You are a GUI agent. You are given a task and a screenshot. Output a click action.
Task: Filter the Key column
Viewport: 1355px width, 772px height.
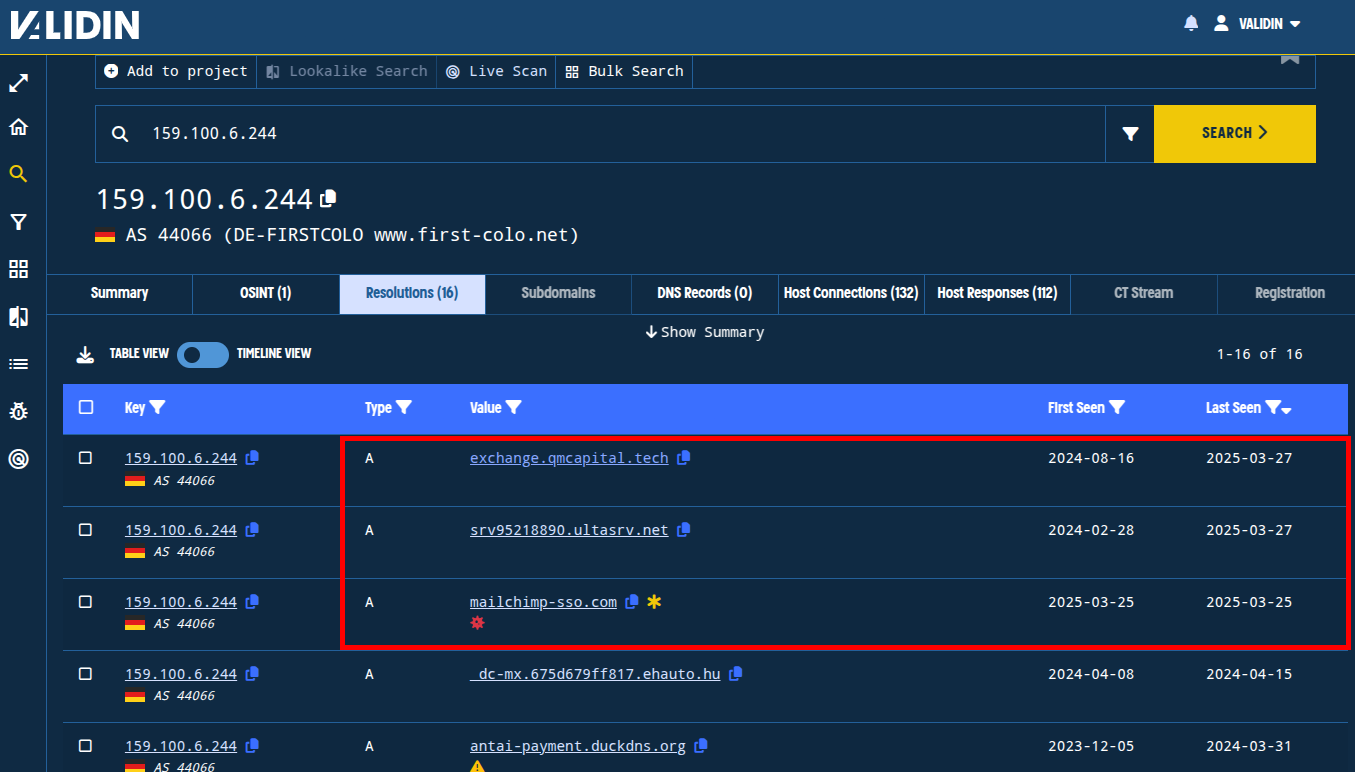coord(157,408)
